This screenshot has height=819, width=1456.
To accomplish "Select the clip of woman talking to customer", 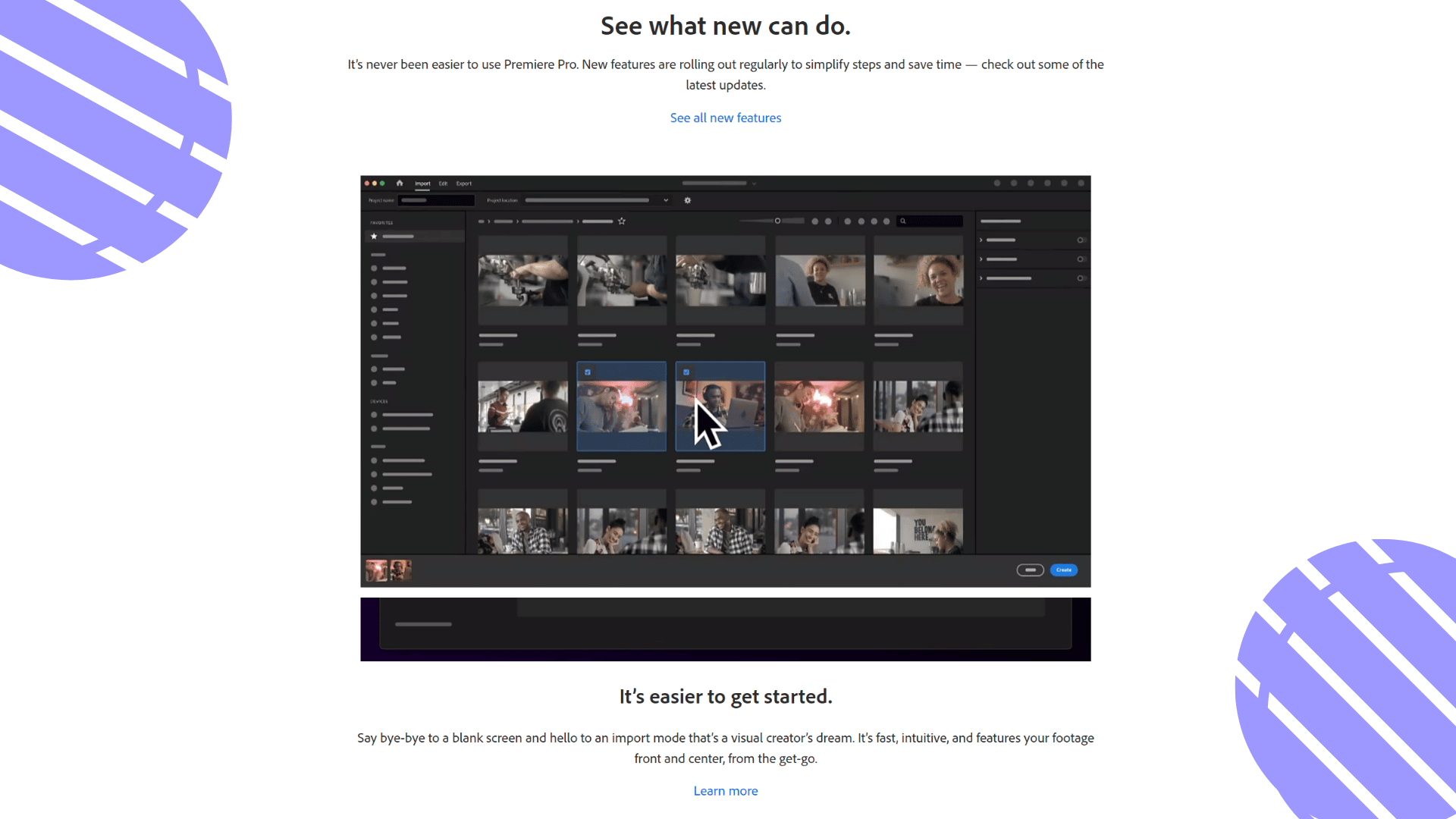I will [820, 281].
